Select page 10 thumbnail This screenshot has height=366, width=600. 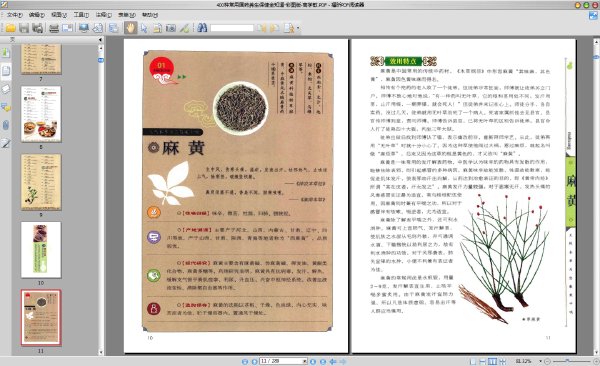click(41, 250)
